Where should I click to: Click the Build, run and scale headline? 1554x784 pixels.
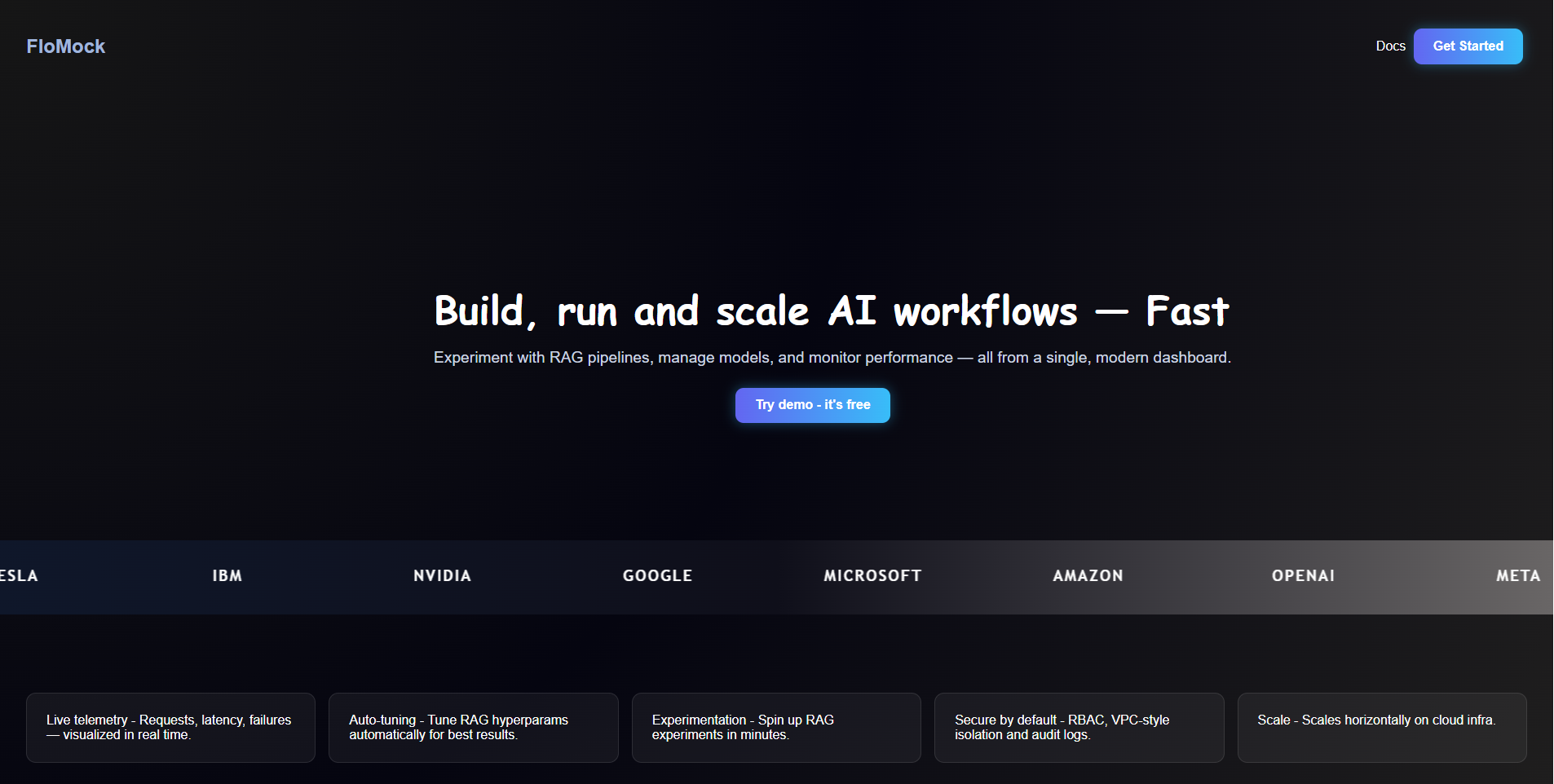tap(831, 311)
